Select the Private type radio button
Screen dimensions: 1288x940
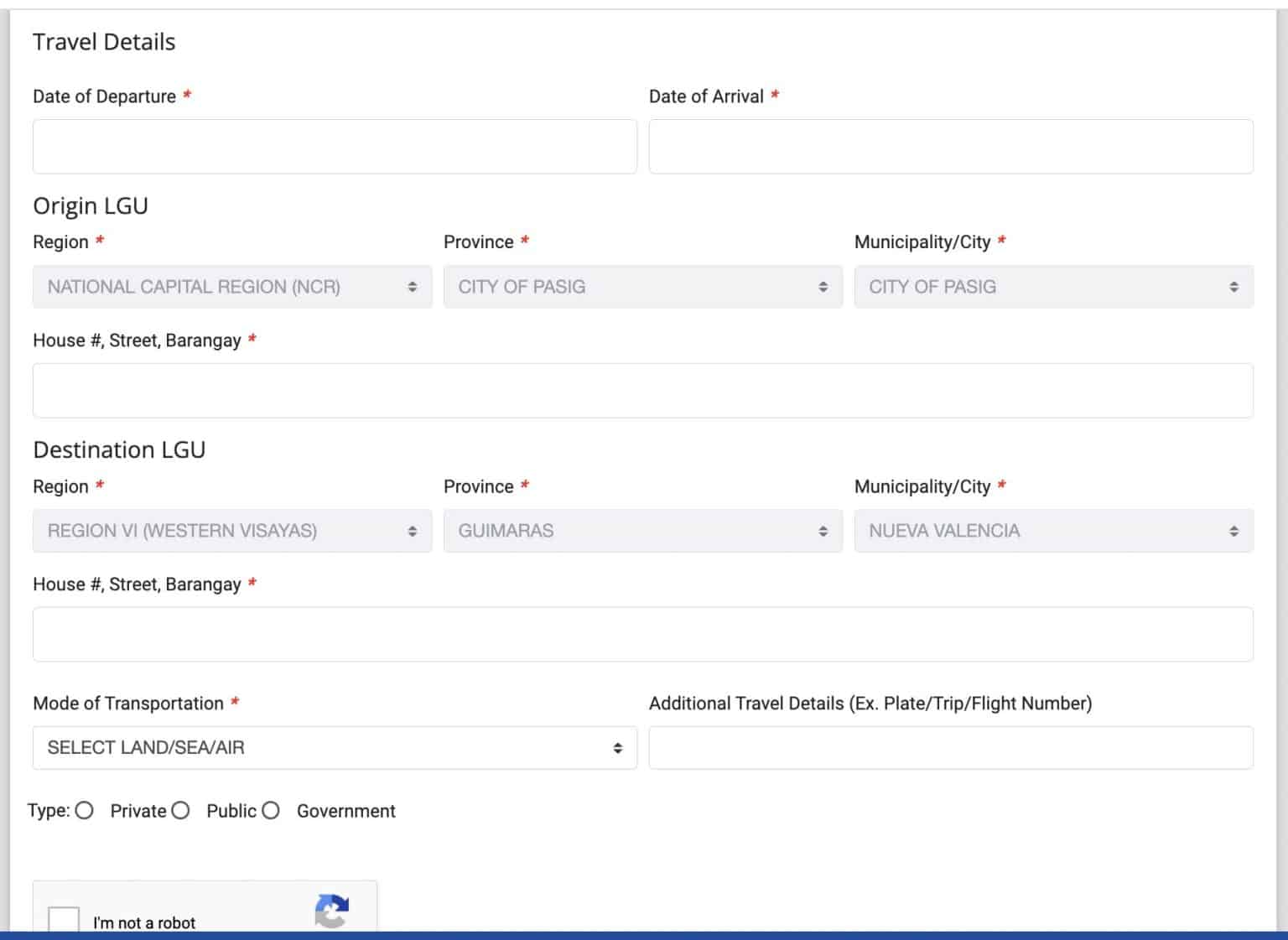(x=84, y=811)
